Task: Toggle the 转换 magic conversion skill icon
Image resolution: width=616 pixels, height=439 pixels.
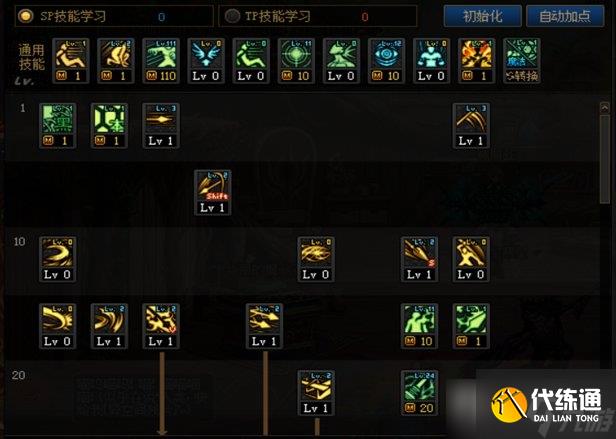Action: tap(522, 61)
